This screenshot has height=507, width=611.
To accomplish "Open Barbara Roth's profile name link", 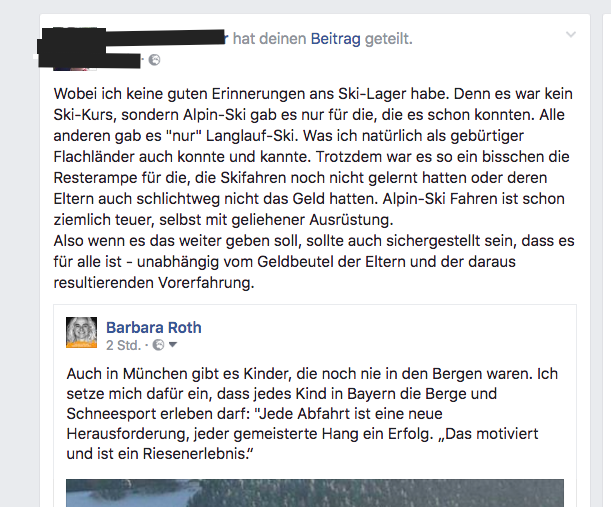I will pos(154,328).
